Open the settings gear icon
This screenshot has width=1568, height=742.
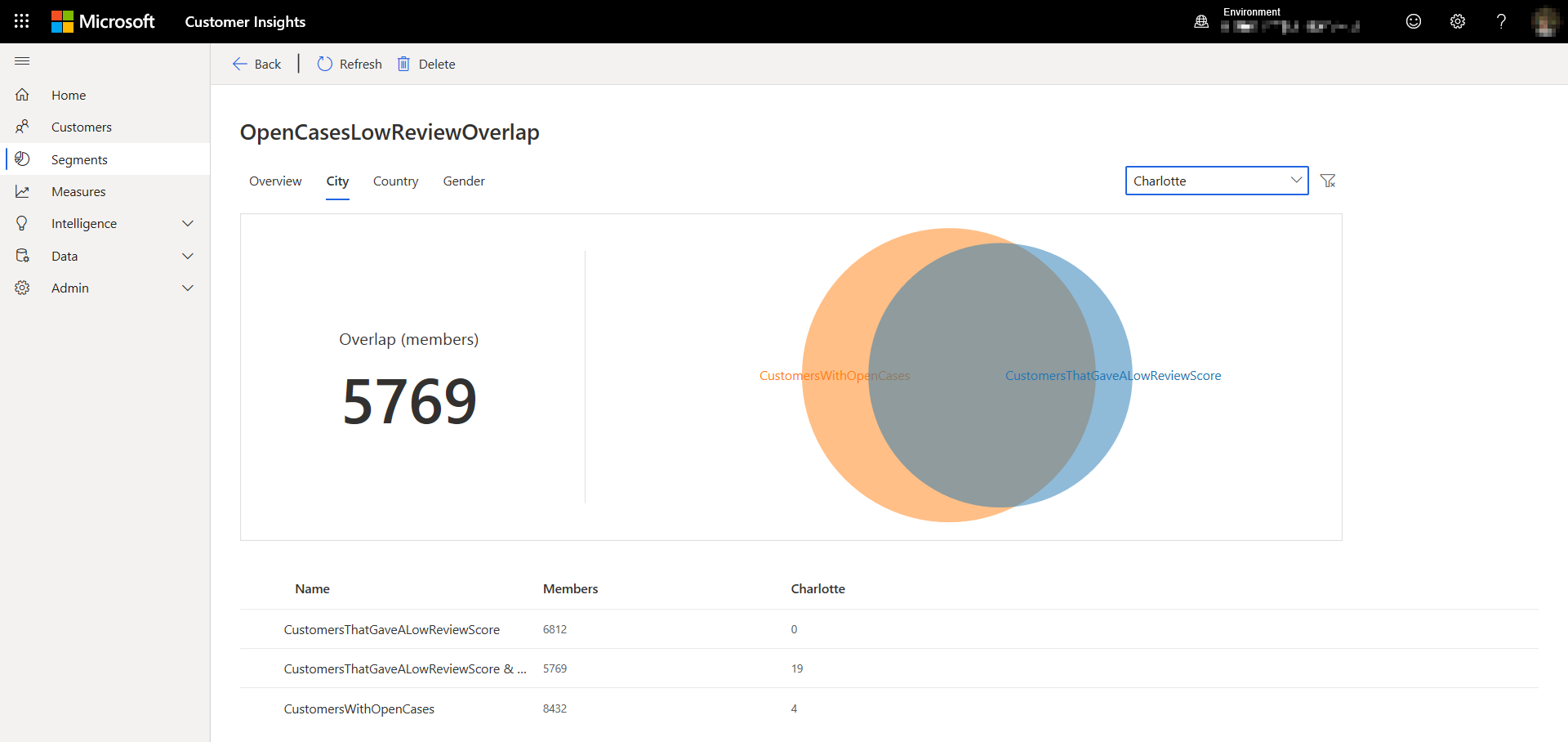1458,21
